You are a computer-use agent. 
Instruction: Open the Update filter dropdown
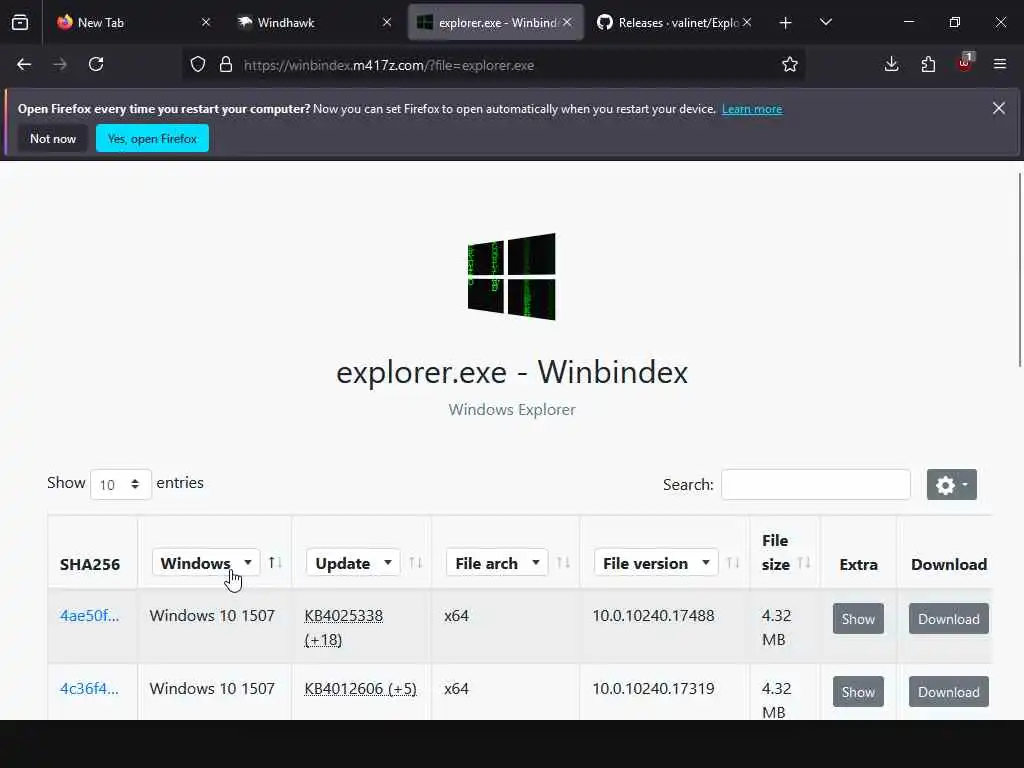click(353, 563)
